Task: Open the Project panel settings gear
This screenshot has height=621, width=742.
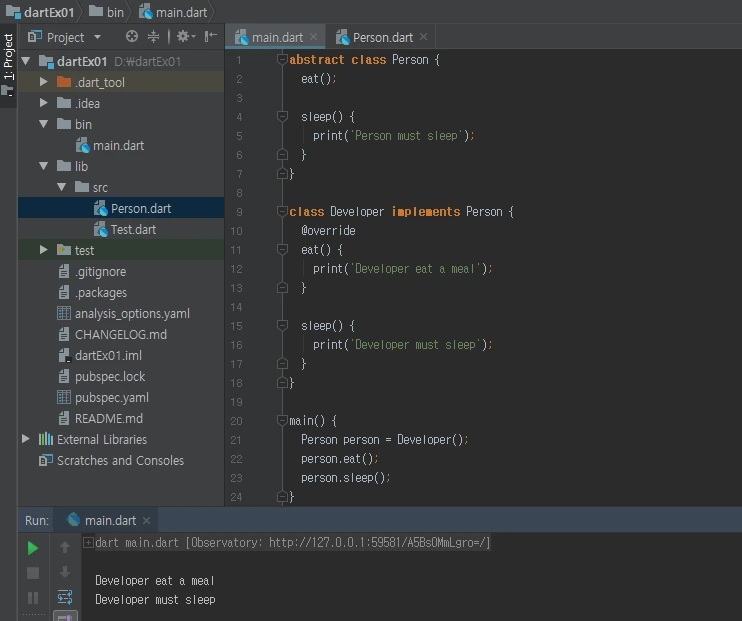Action: (184, 37)
